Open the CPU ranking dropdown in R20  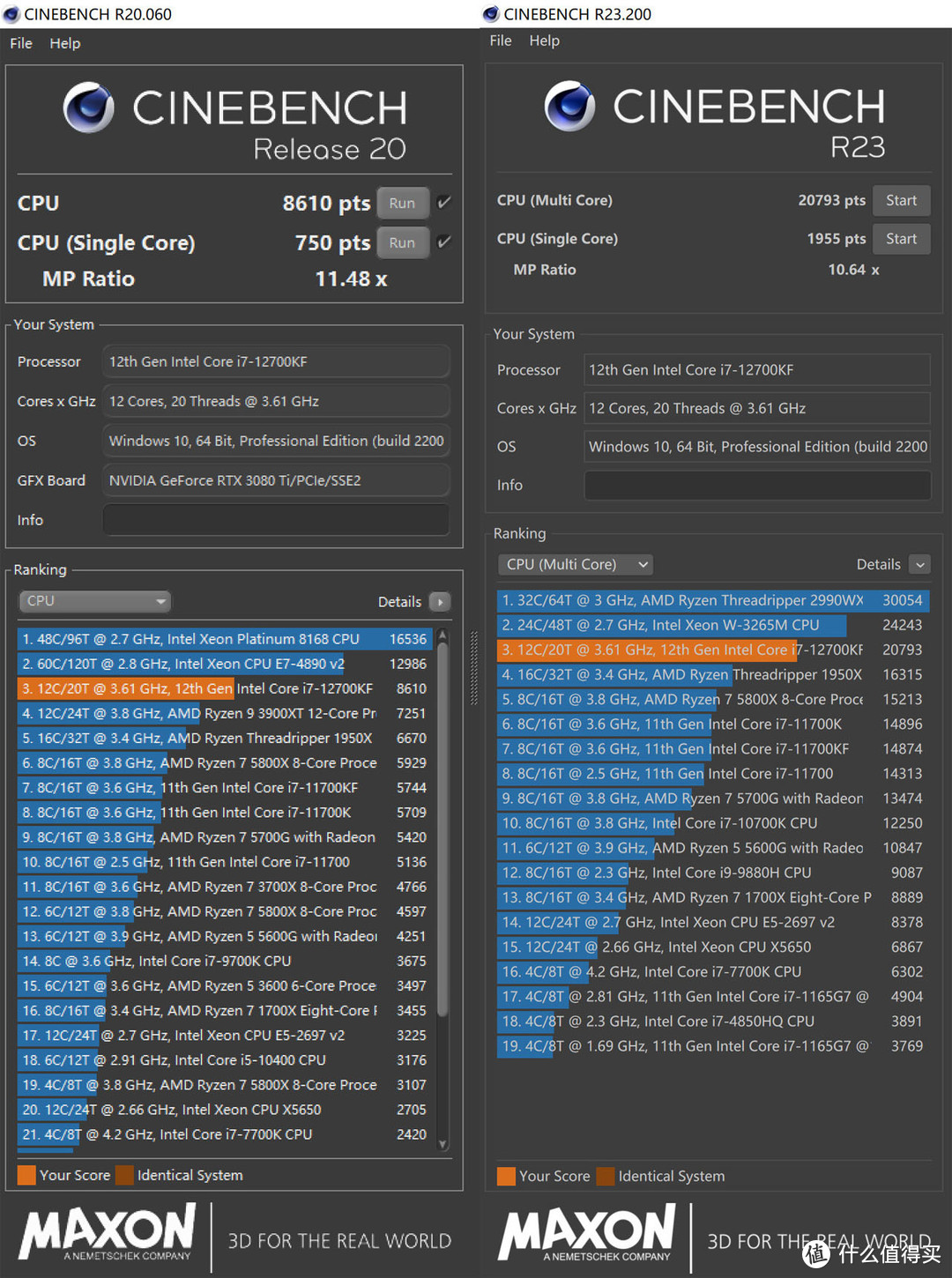94,601
